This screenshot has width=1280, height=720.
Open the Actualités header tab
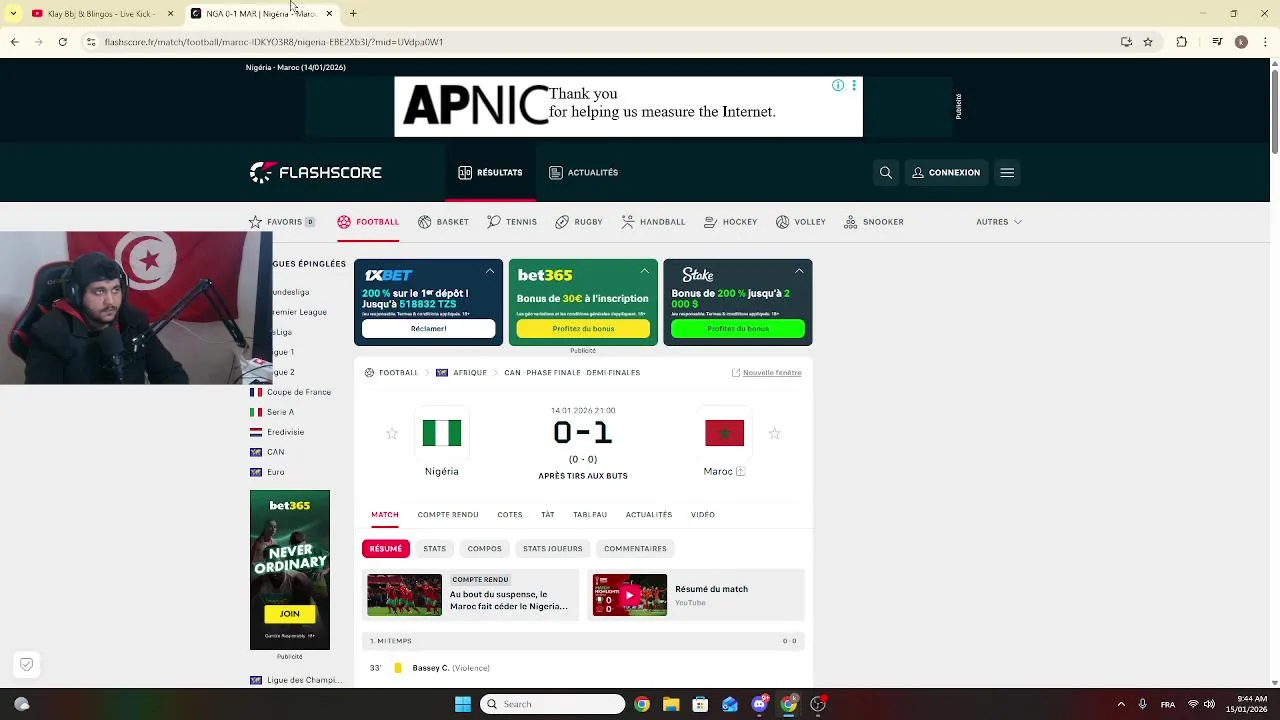(x=584, y=172)
